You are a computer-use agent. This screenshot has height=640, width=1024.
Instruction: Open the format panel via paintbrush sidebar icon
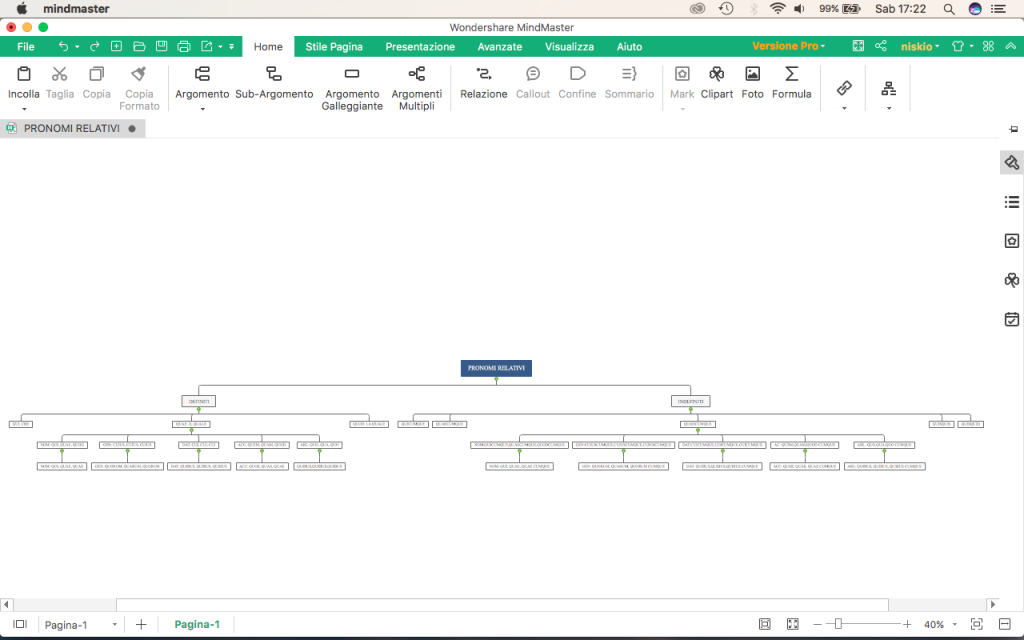[x=1011, y=162]
